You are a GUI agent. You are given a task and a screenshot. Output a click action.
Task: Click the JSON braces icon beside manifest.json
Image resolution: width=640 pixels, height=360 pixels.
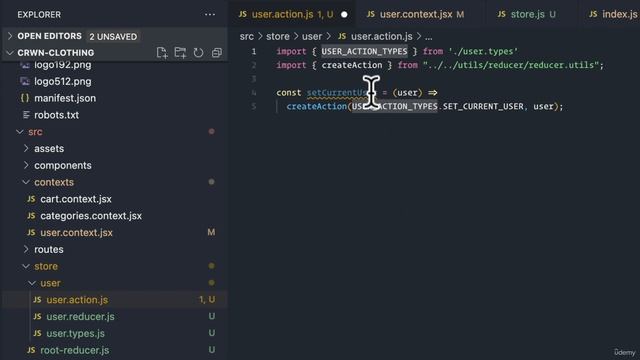pyautogui.click(x=25, y=98)
